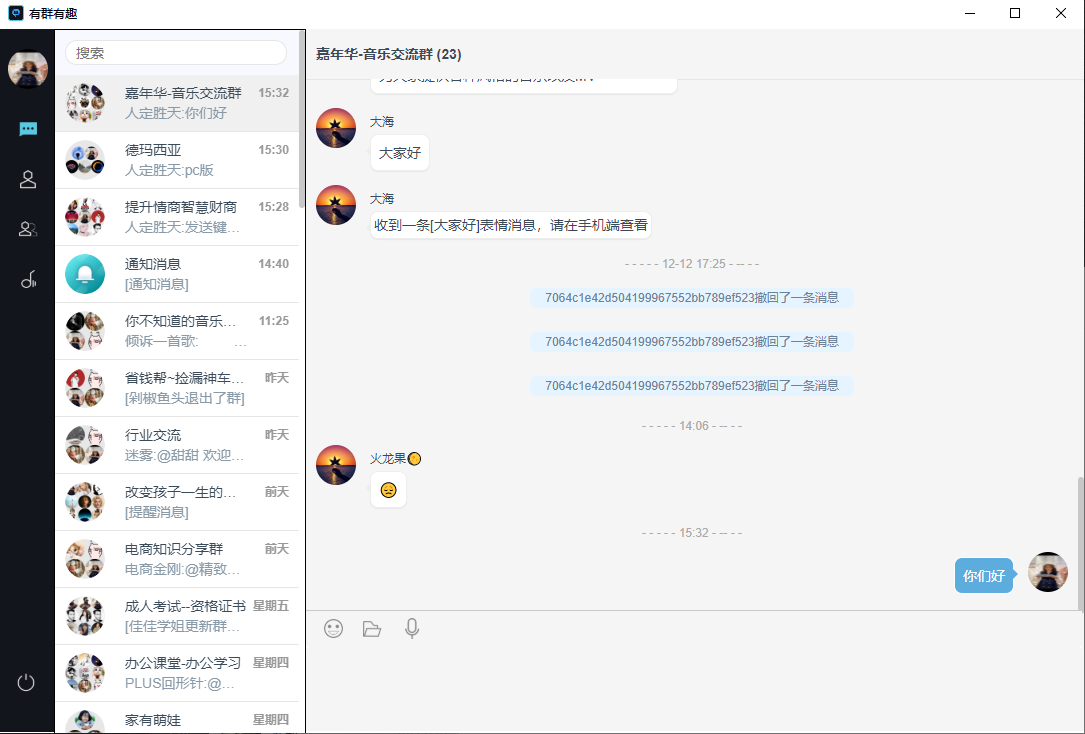
Task: Click 火龙果's avatar
Action: [336, 465]
